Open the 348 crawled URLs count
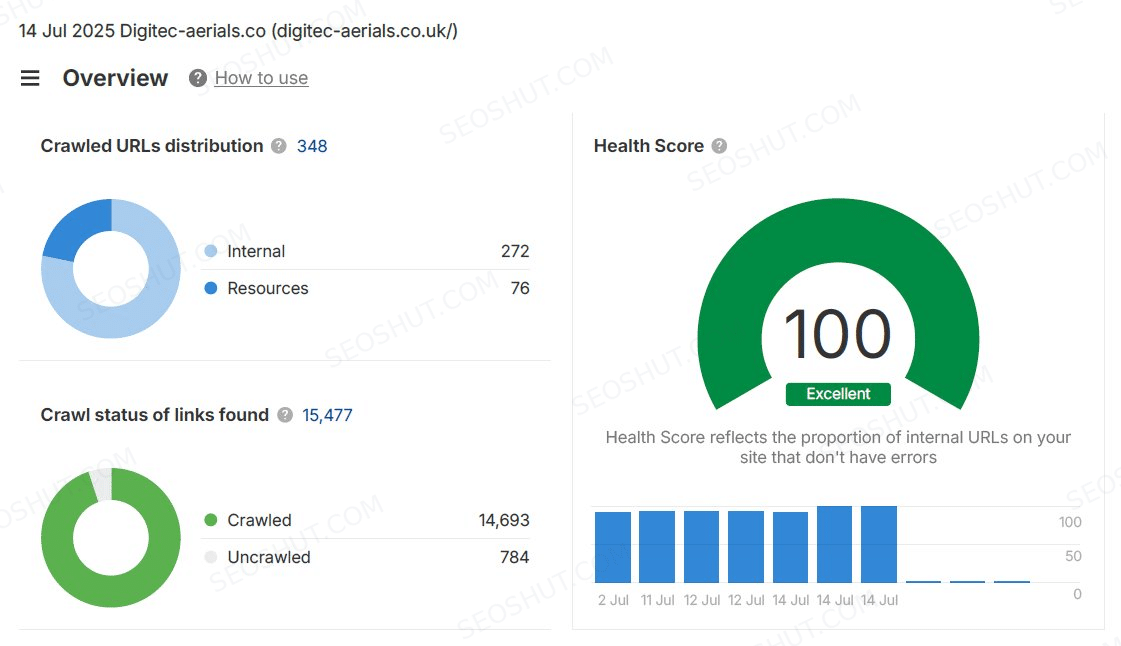Screen dimensions: 1121x646 tap(312, 146)
